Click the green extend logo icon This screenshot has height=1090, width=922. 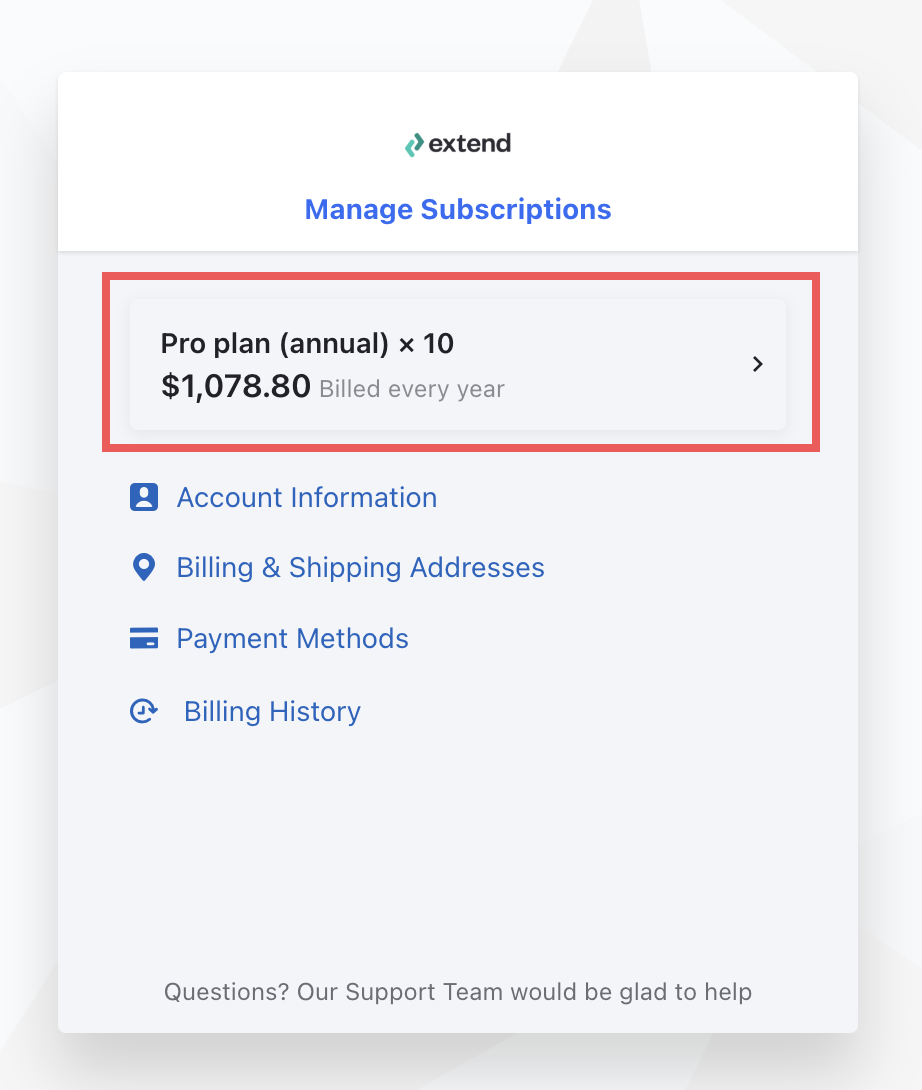(x=414, y=145)
